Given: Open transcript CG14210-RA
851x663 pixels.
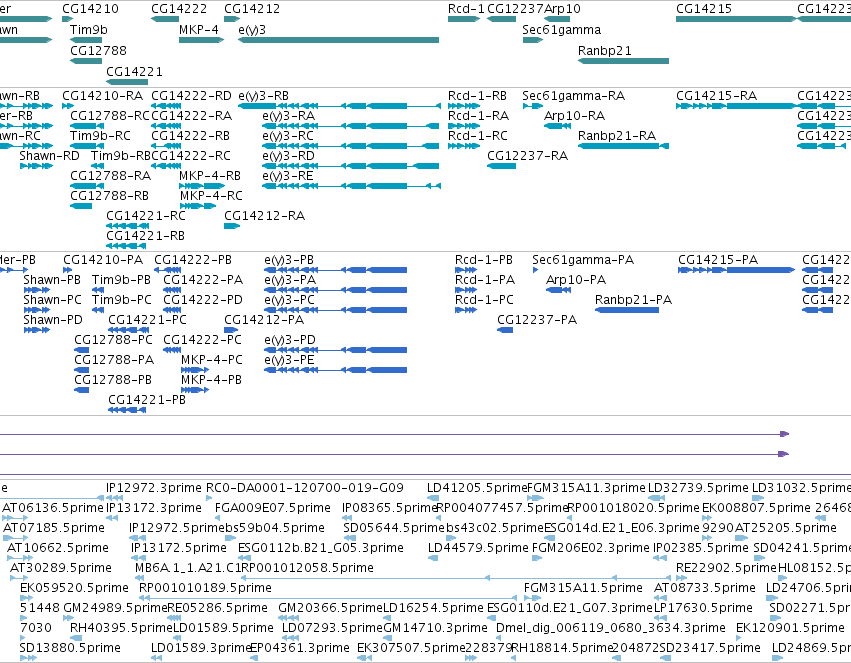Looking at the screenshot, I should coord(103,96).
